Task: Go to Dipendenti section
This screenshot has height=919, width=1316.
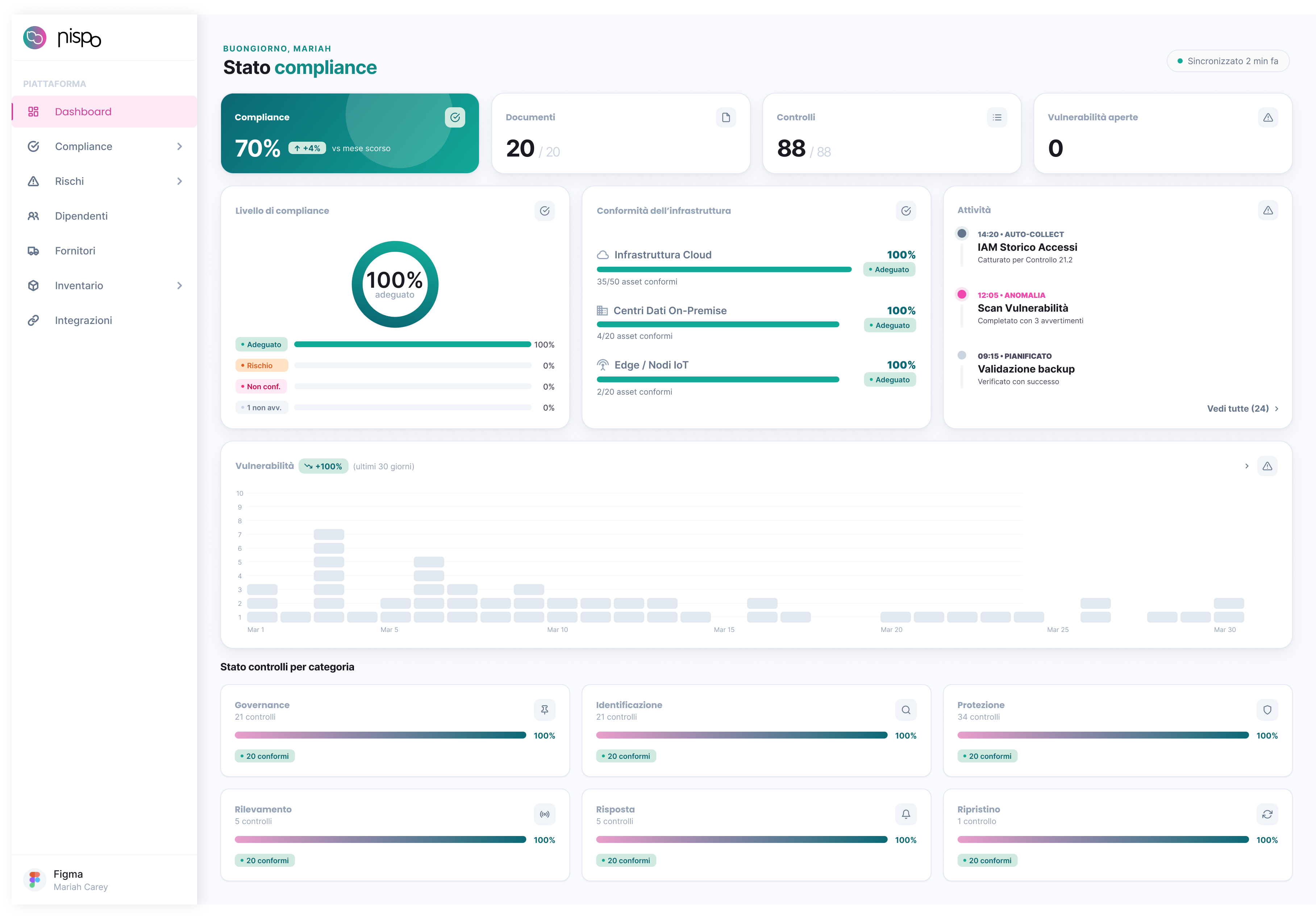Action: coord(104,216)
